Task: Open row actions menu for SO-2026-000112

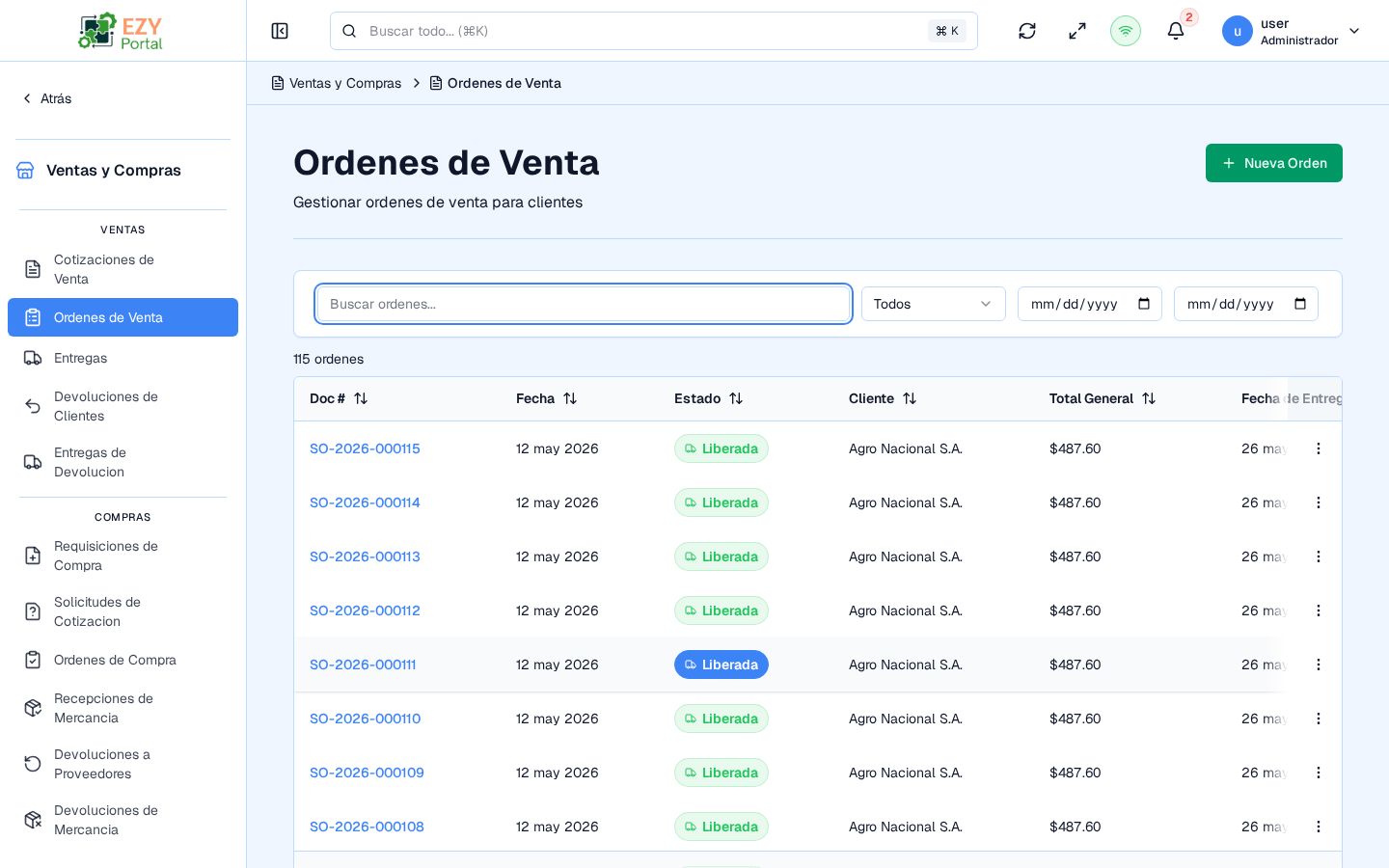Action: point(1319,610)
